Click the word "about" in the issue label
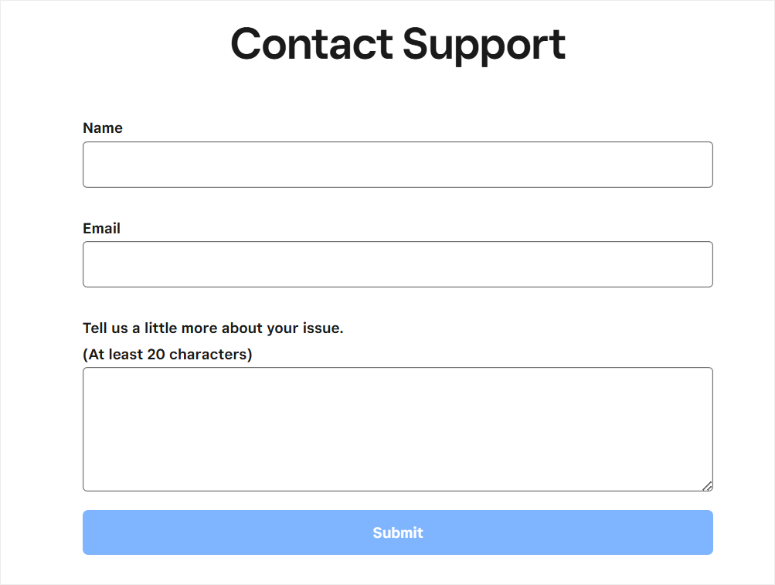The width and height of the screenshot is (775, 585). 242,328
